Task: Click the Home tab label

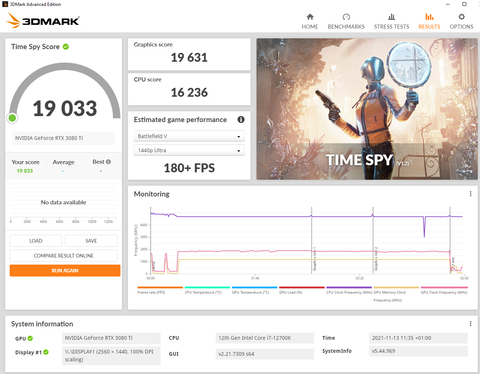Action: [310, 27]
